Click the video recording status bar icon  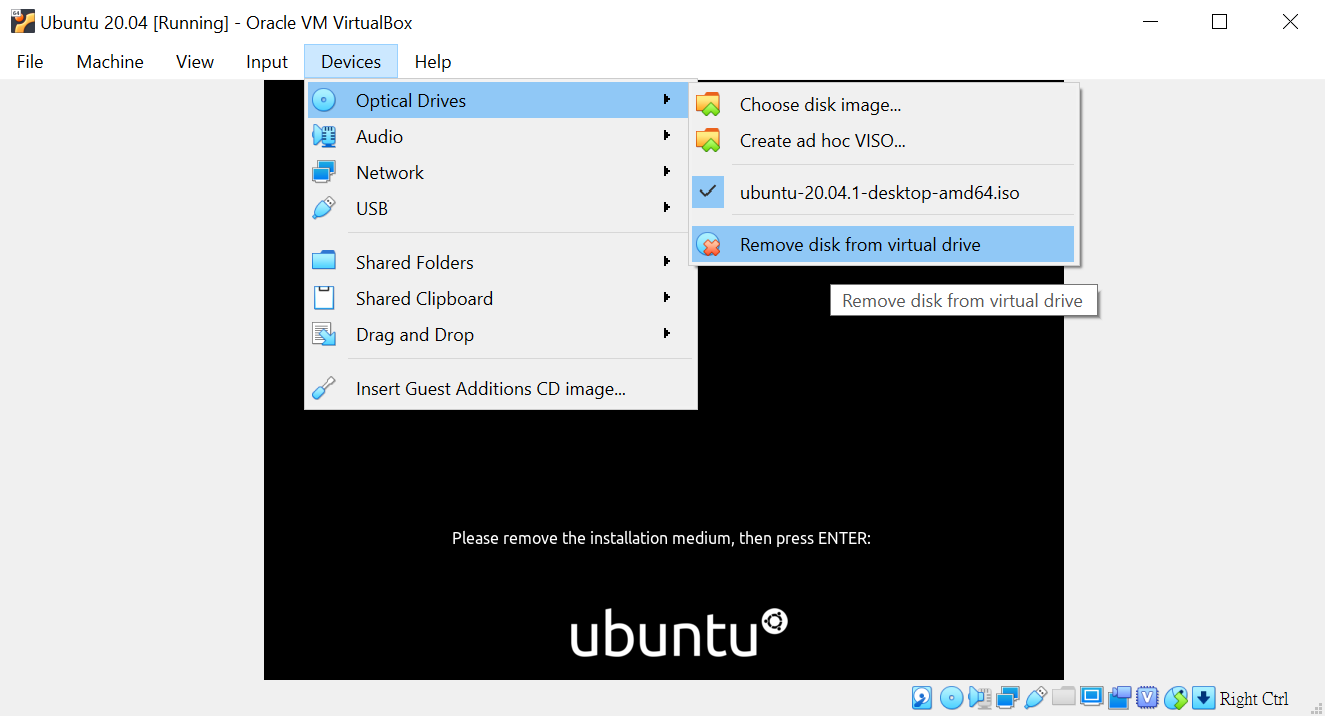[x=1120, y=698]
